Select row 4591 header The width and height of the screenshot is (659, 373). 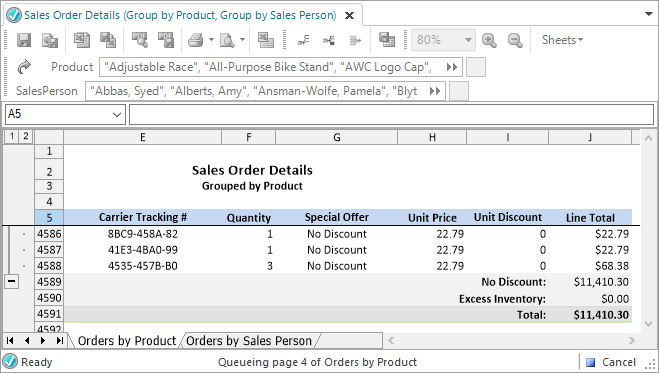pos(49,314)
